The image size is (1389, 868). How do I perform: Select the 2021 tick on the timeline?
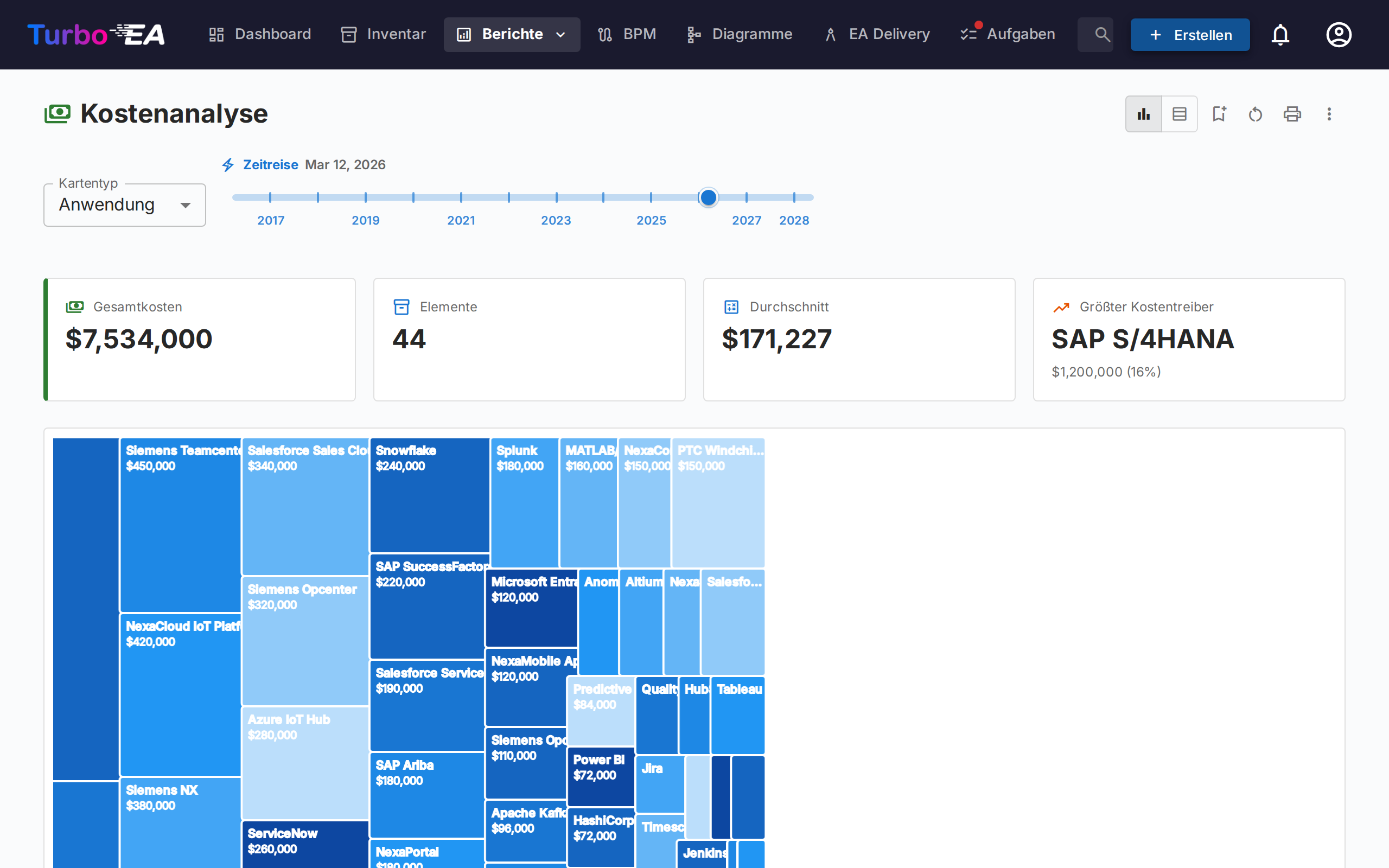point(461,197)
